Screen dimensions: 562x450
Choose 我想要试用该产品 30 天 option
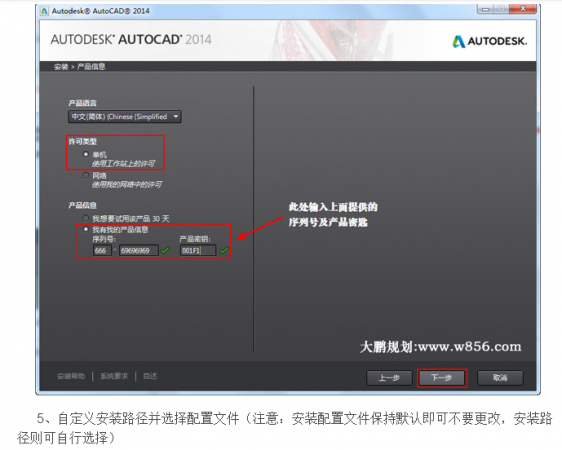pyautogui.click(x=86, y=218)
